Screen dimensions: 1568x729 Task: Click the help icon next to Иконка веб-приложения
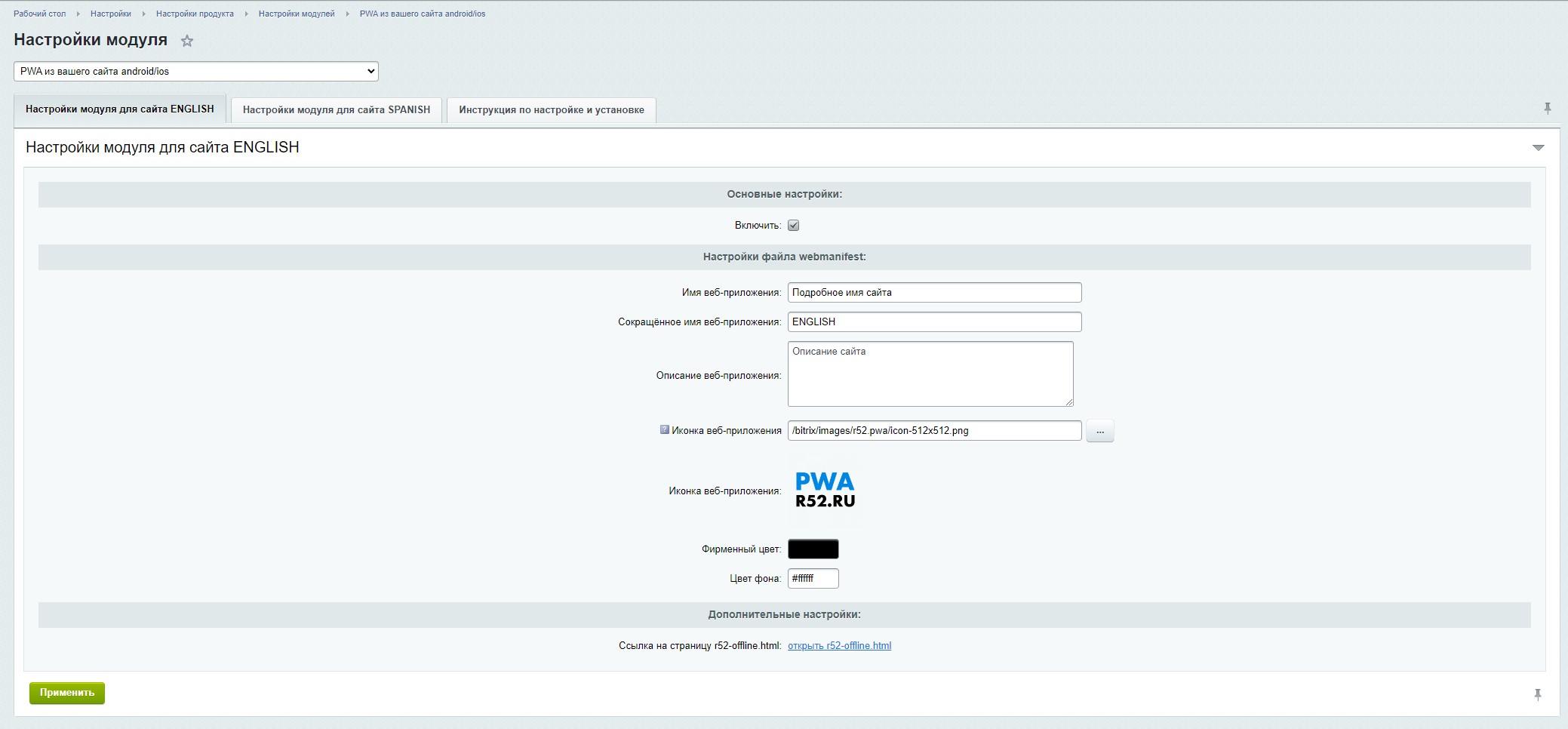coord(664,430)
